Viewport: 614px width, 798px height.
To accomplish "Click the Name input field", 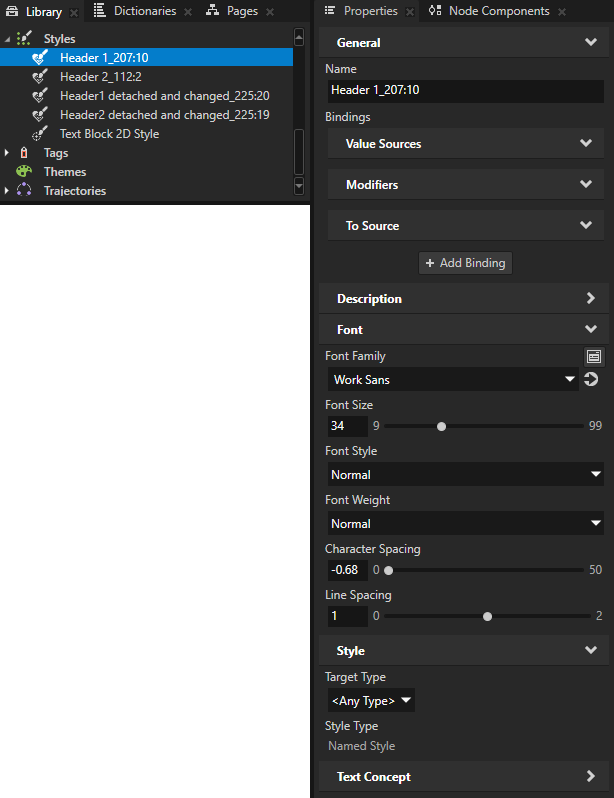I will pos(465,91).
